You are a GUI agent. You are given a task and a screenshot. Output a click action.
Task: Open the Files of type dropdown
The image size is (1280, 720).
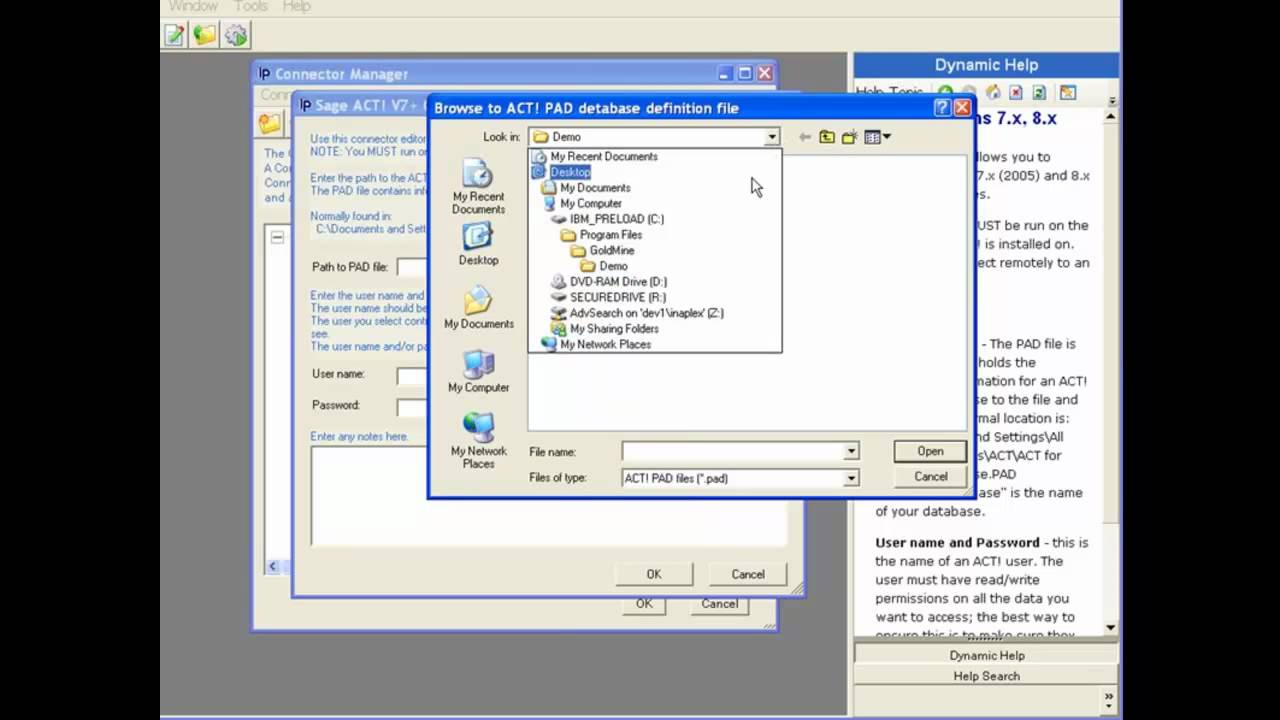(851, 478)
